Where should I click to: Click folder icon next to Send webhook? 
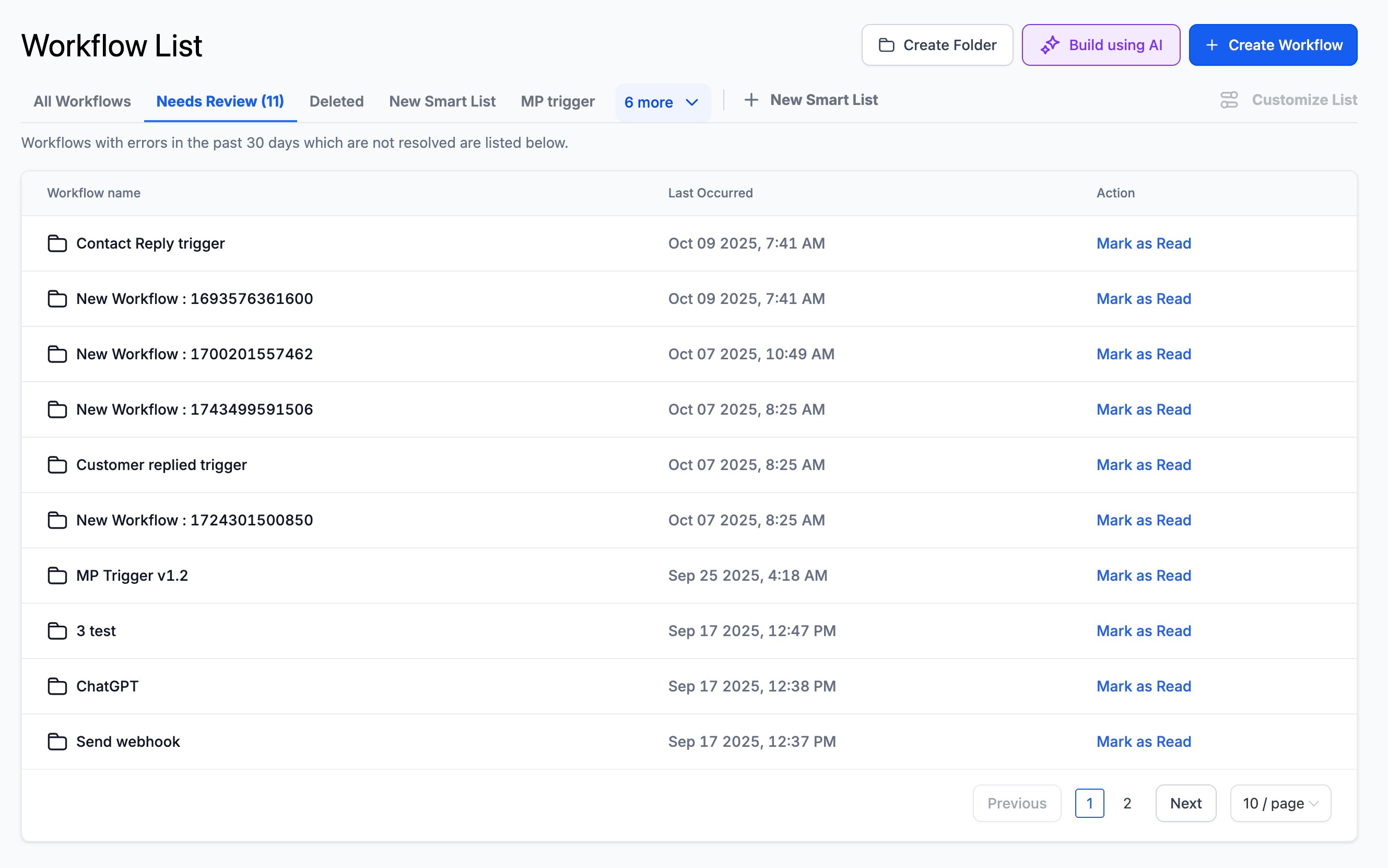57,742
